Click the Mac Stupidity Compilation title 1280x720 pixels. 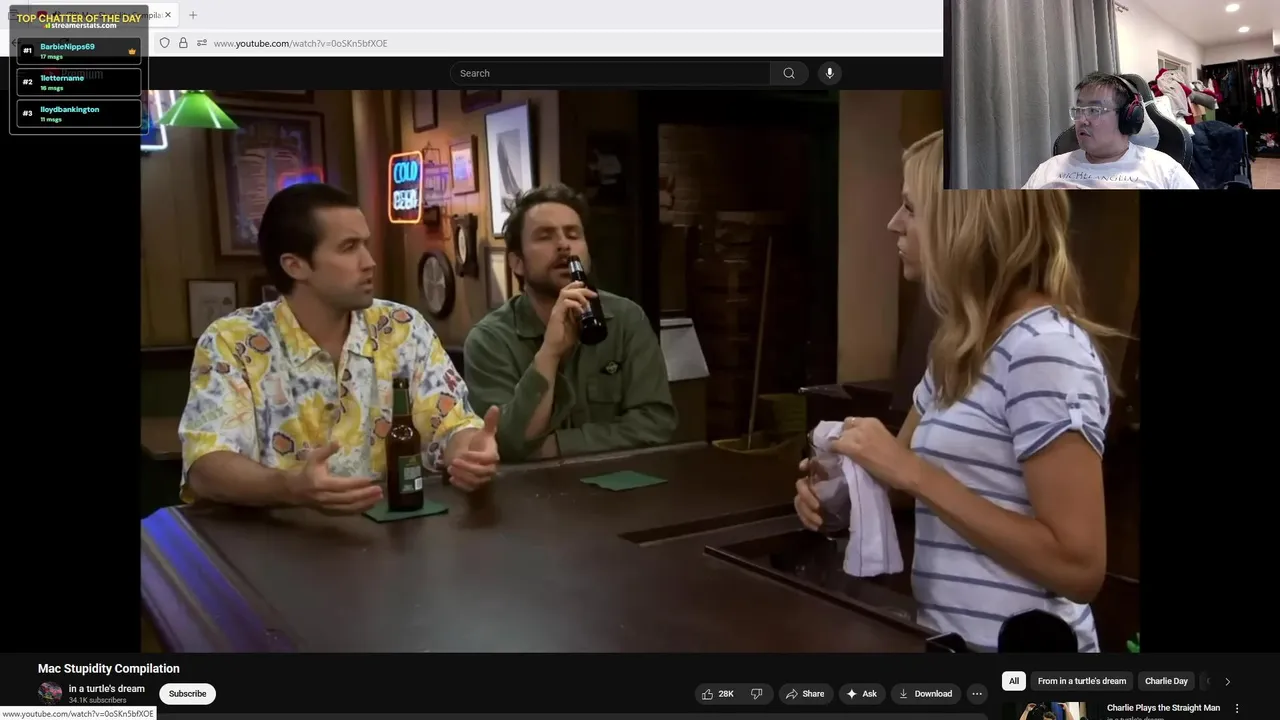[109, 668]
